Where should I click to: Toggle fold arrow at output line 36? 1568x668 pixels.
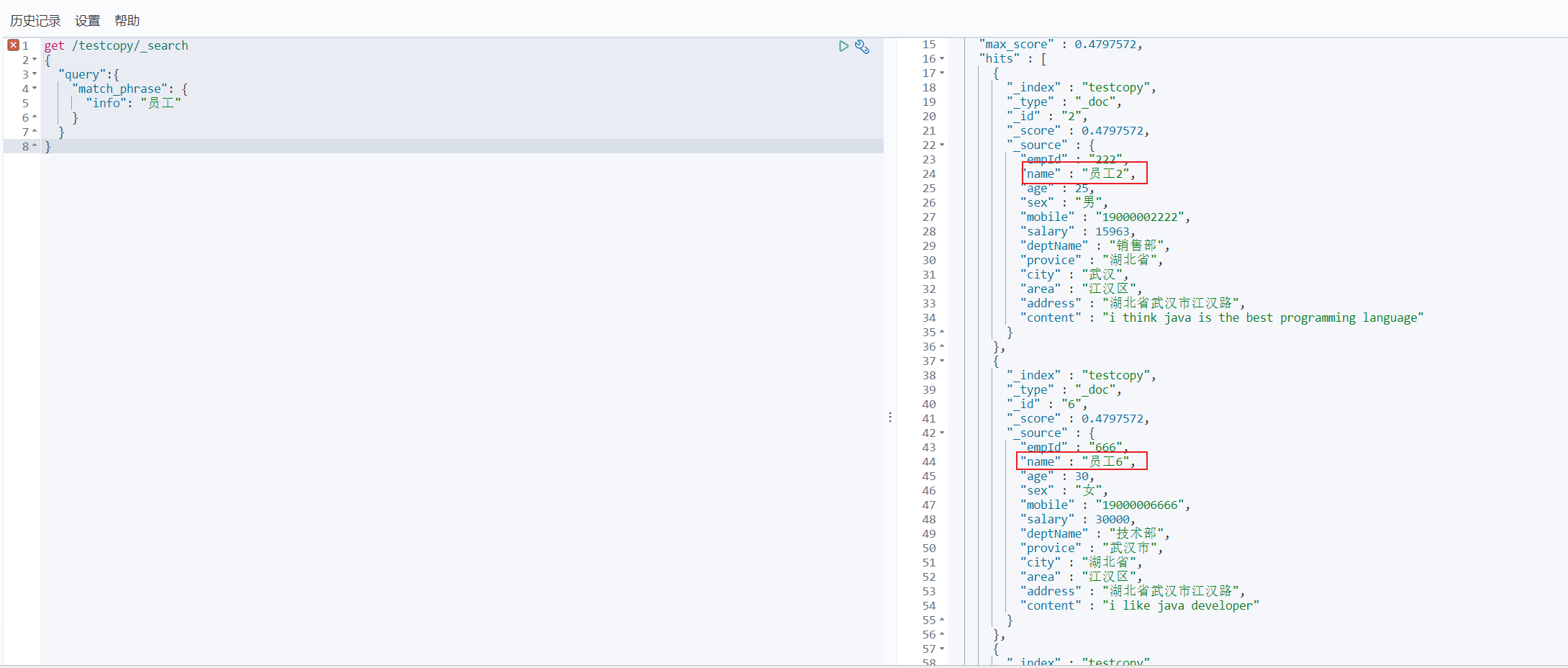tap(942, 347)
